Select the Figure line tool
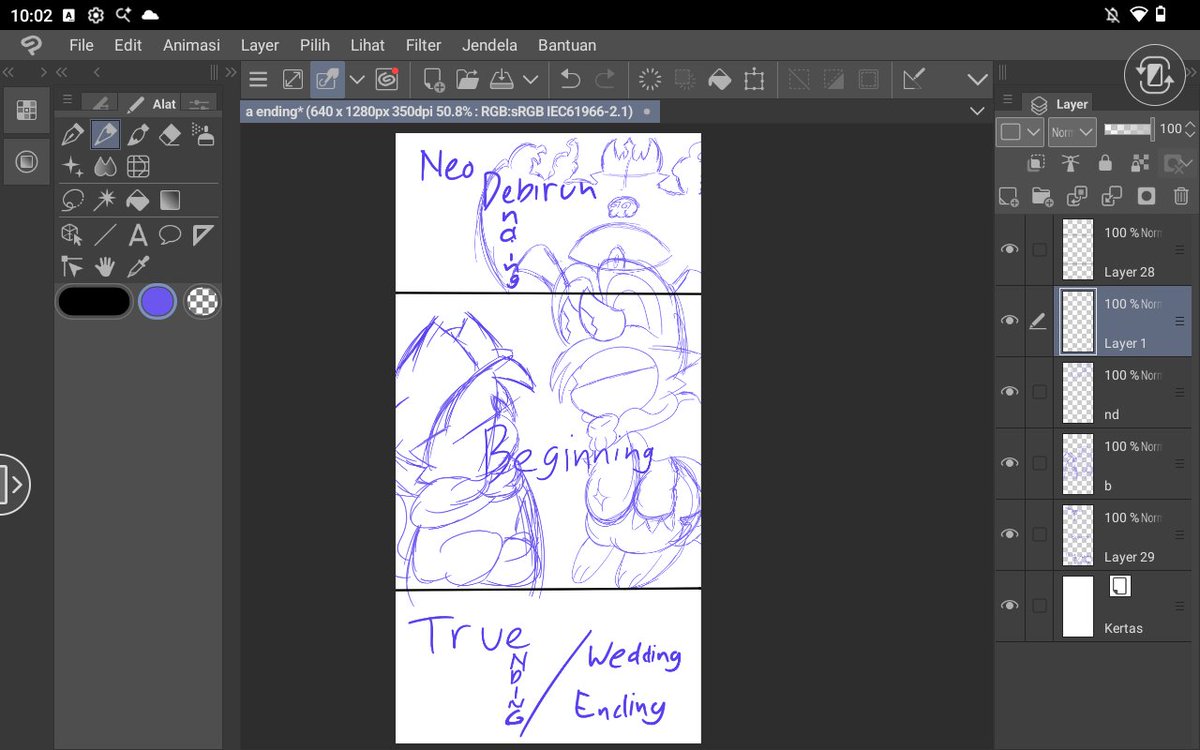This screenshot has width=1200, height=750. 105,235
